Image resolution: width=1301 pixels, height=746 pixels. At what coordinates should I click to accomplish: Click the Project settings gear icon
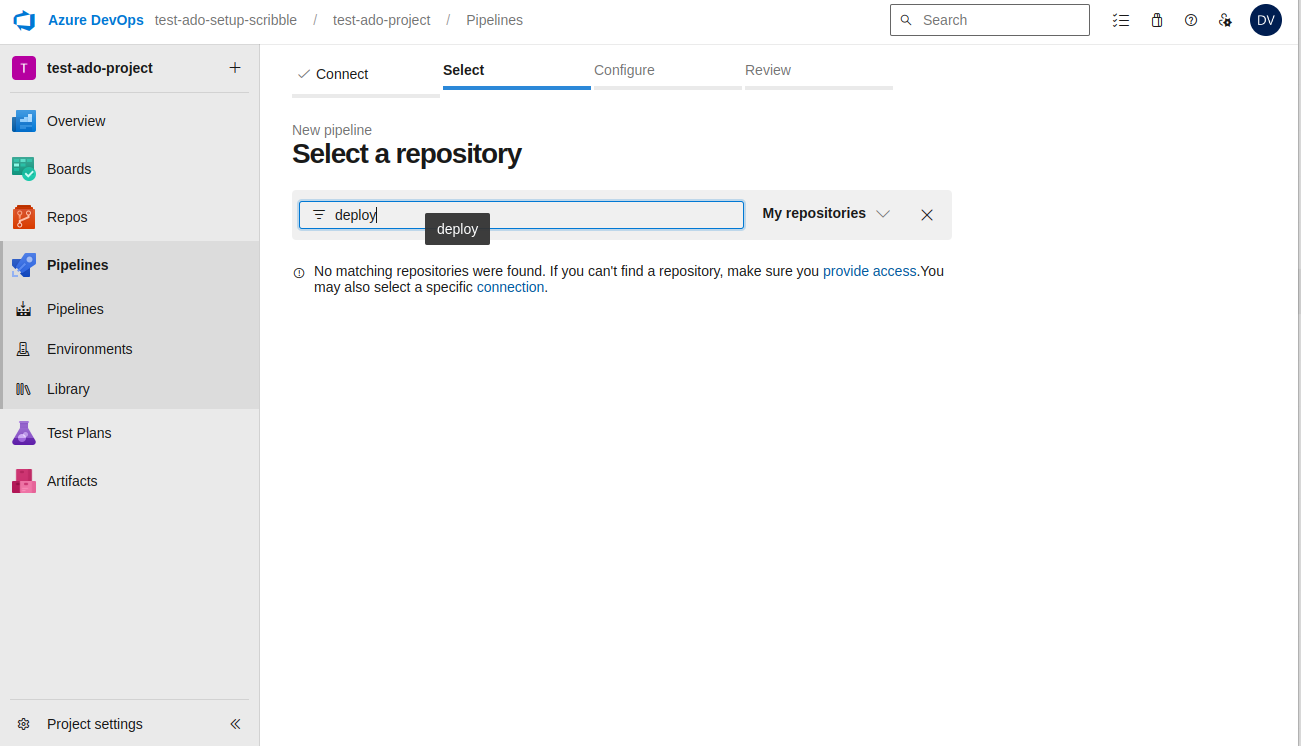pyautogui.click(x=24, y=724)
